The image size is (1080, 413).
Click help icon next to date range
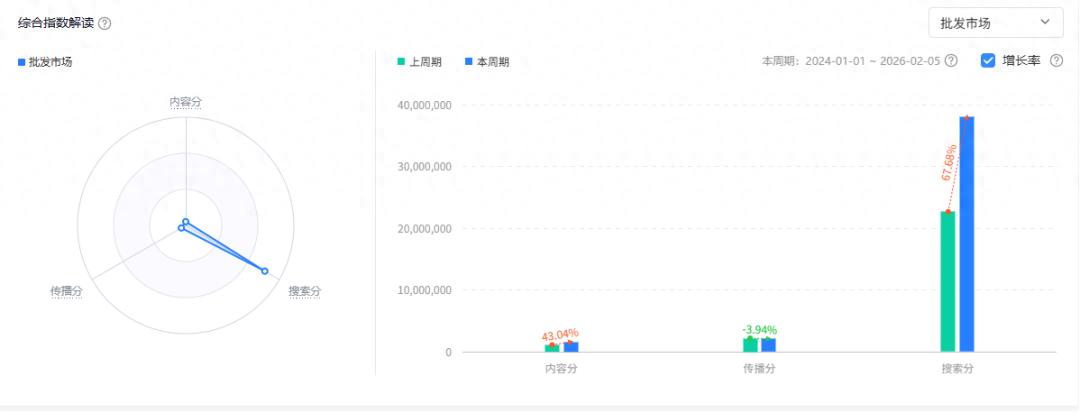click(x=951, y=61)
